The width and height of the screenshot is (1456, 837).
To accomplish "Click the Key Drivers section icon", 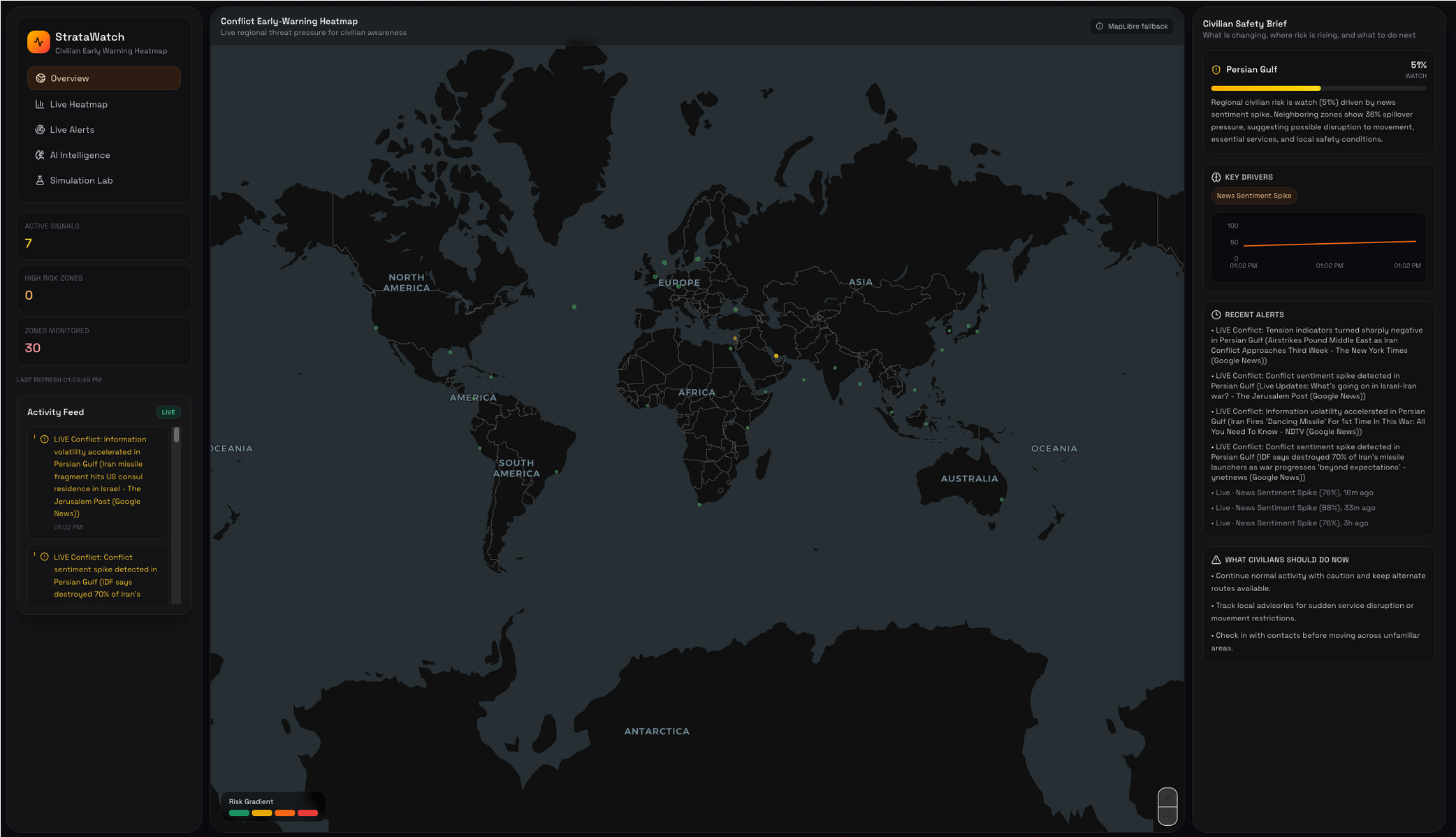I will tap(1216, 177).
